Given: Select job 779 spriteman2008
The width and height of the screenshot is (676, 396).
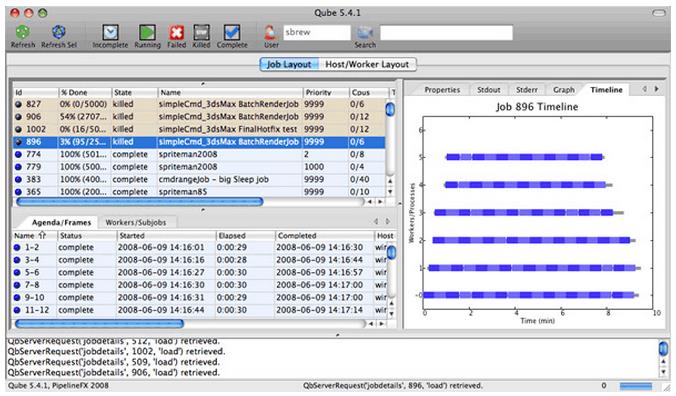Looking at the screenshot, I should tap(199, 167).
